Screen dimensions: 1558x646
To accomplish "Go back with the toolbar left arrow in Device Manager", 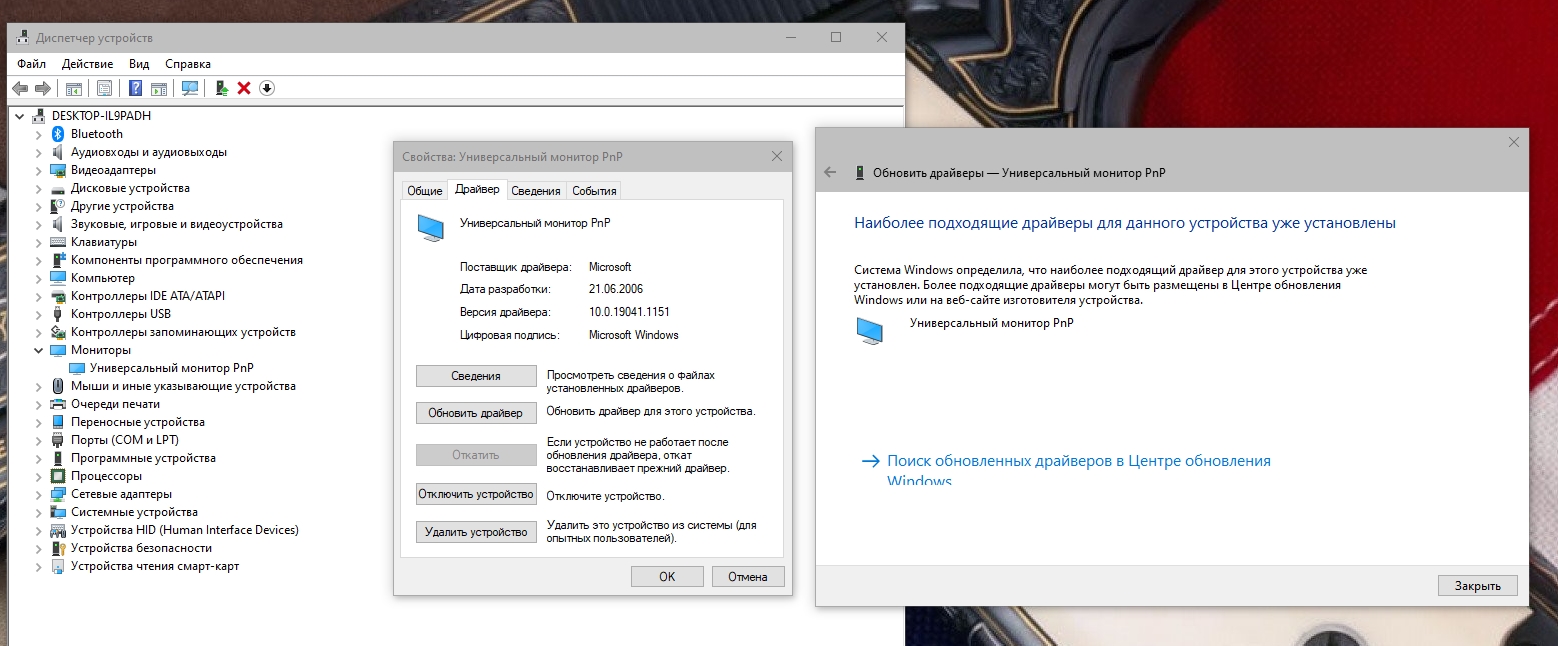I will click(19, 88).
